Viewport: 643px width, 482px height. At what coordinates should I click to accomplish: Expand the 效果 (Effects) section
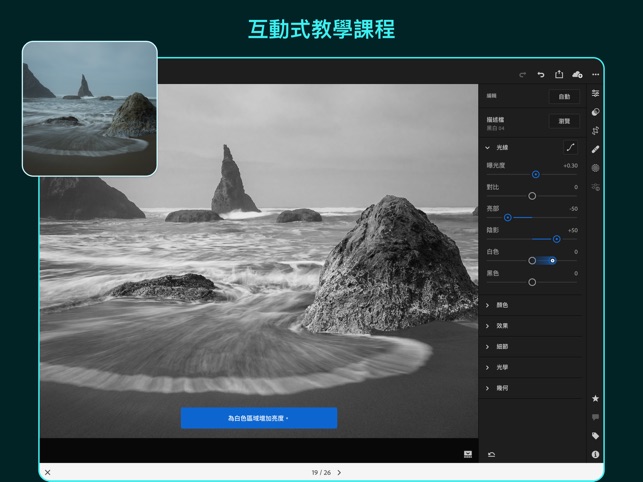(x=488, y=326)
